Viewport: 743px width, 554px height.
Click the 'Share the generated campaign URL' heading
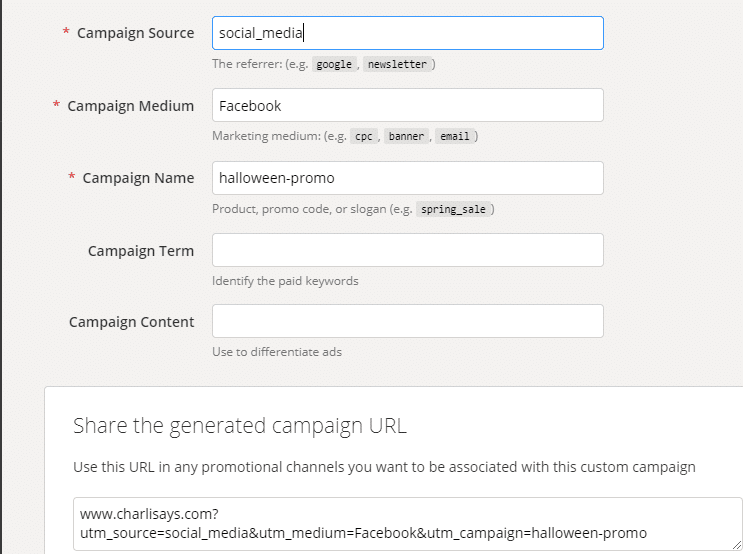240,426
